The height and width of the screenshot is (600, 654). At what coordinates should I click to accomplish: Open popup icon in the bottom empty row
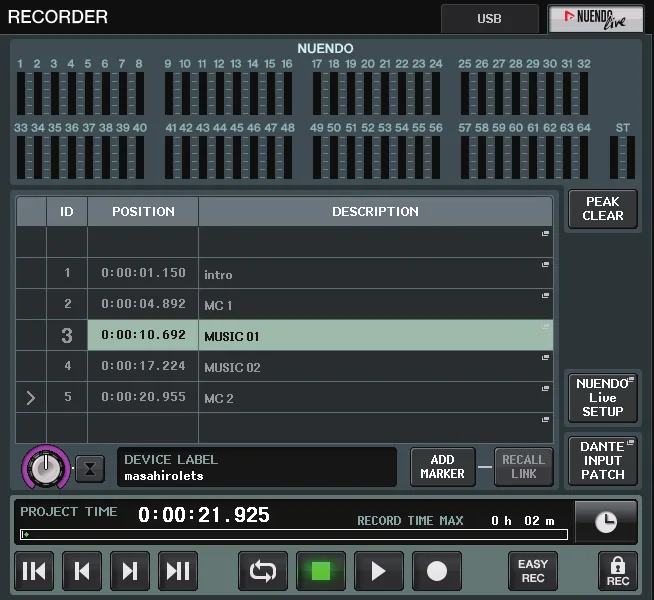pyautogui.click(x=545, y=419)
